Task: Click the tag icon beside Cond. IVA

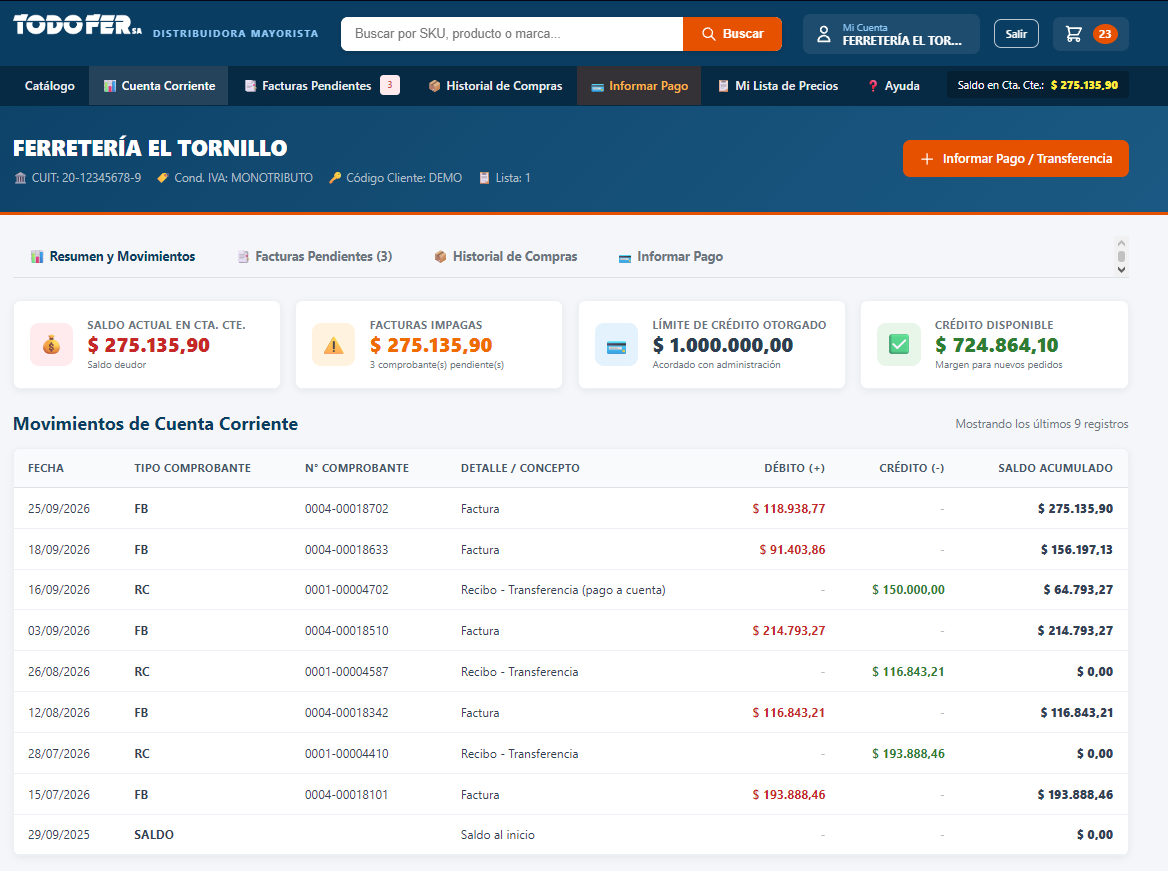Action: (x=163, y=178)
